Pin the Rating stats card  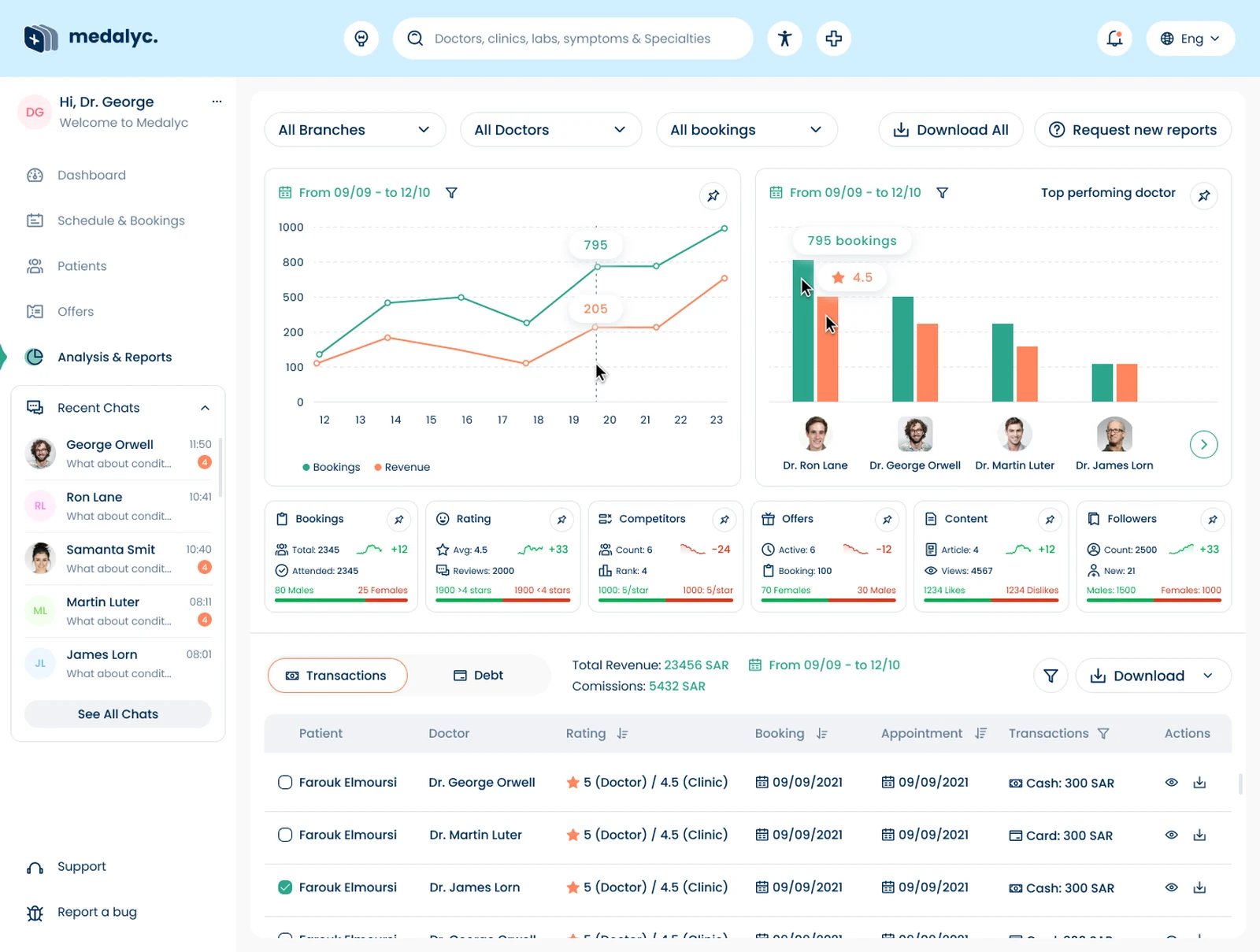point(561,520)
